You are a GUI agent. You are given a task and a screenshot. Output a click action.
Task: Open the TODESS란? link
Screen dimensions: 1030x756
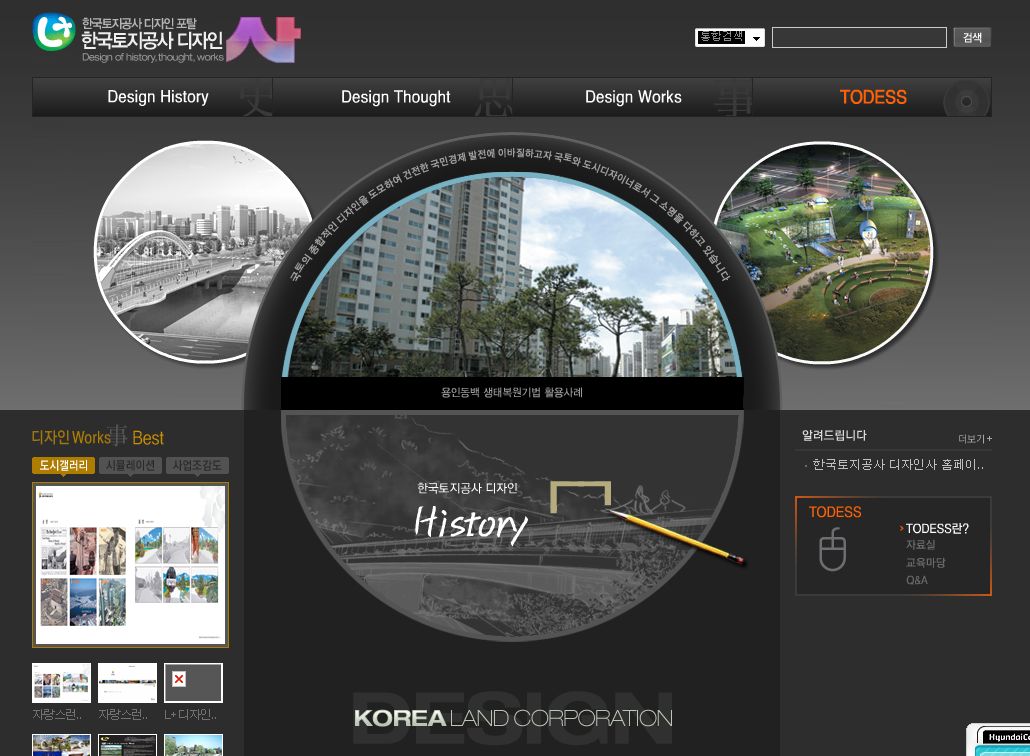(937, 529)
